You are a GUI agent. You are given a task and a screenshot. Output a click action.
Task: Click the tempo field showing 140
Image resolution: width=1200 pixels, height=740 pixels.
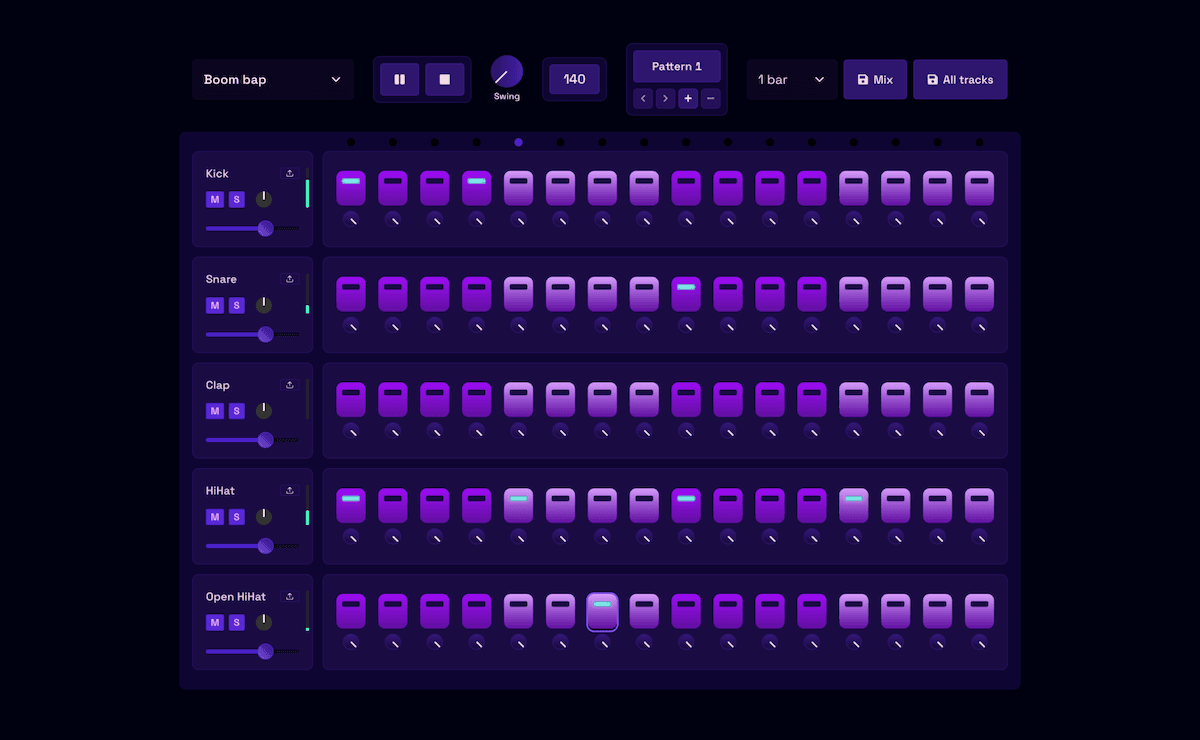(x=574, y=79)
